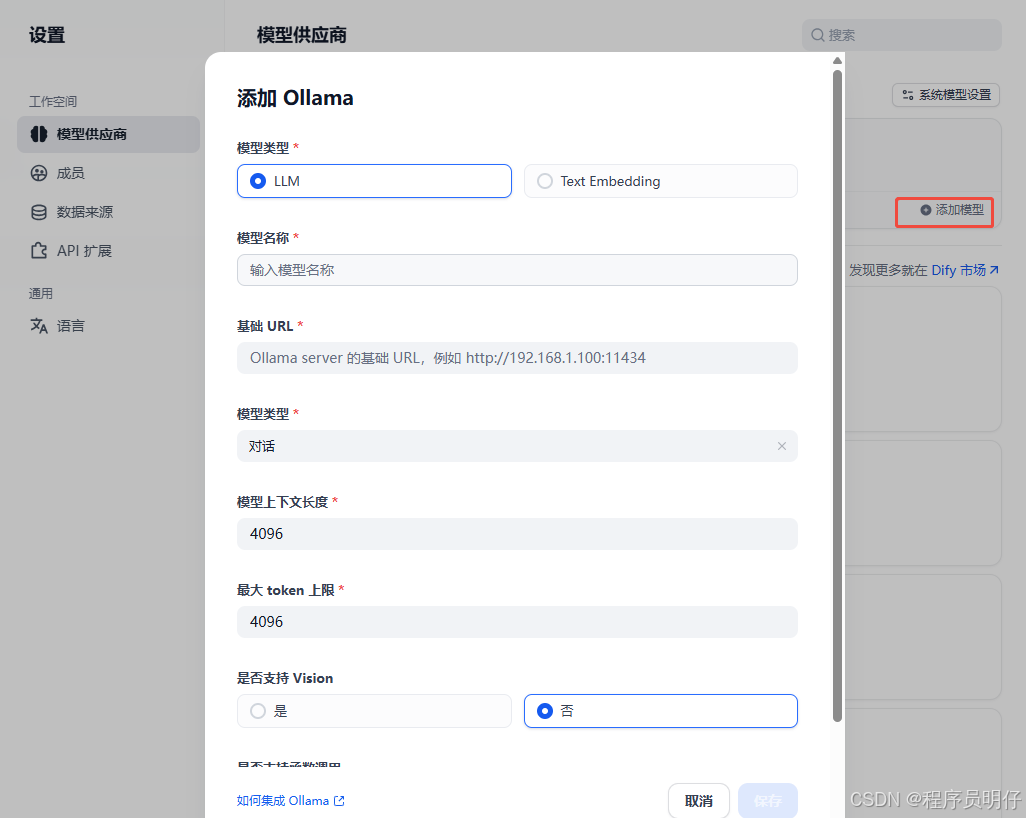Open the 如何集成 Ollama help link

pyautogui.click(x=290, y=800)
